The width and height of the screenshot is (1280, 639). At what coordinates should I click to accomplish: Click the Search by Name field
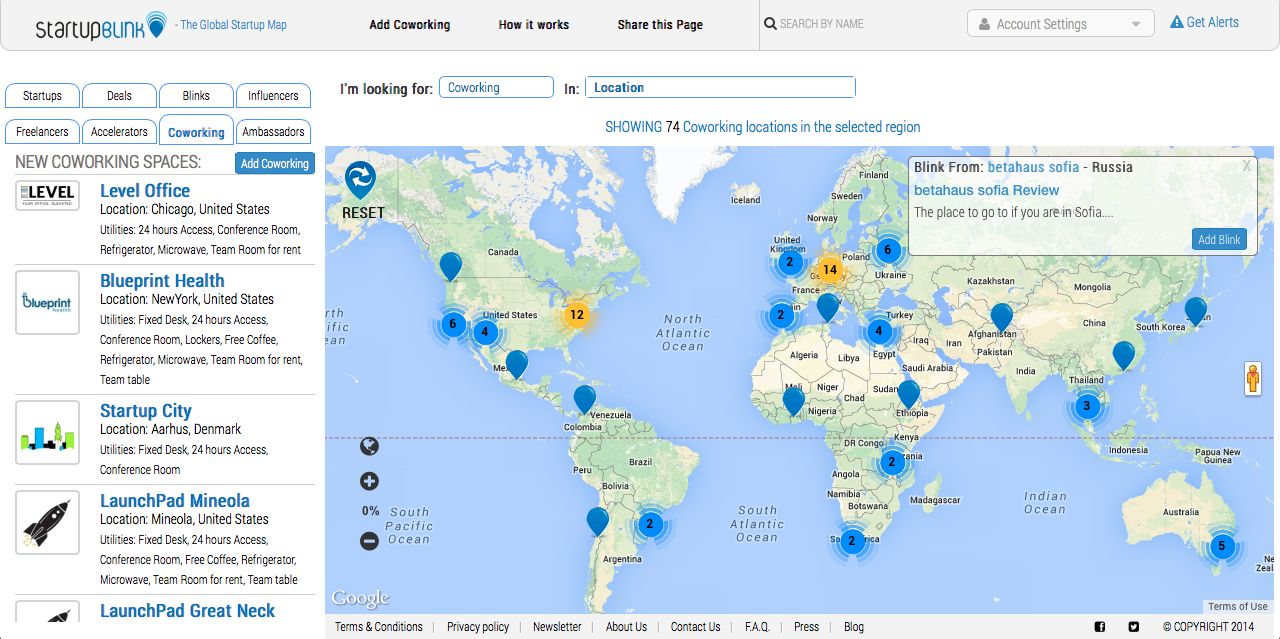860,24
